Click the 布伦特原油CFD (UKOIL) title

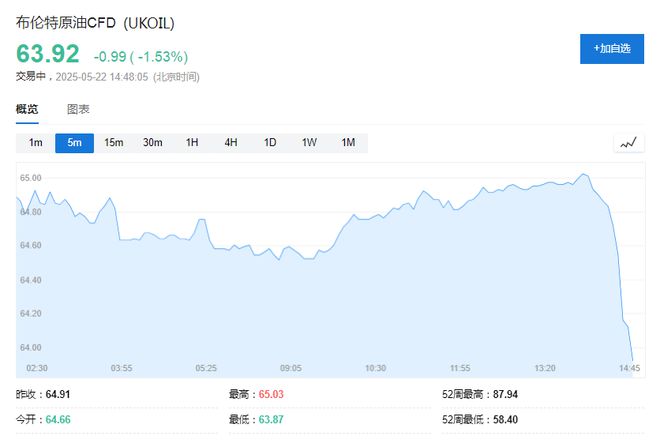pyautogui.click(x=95, y=23)
